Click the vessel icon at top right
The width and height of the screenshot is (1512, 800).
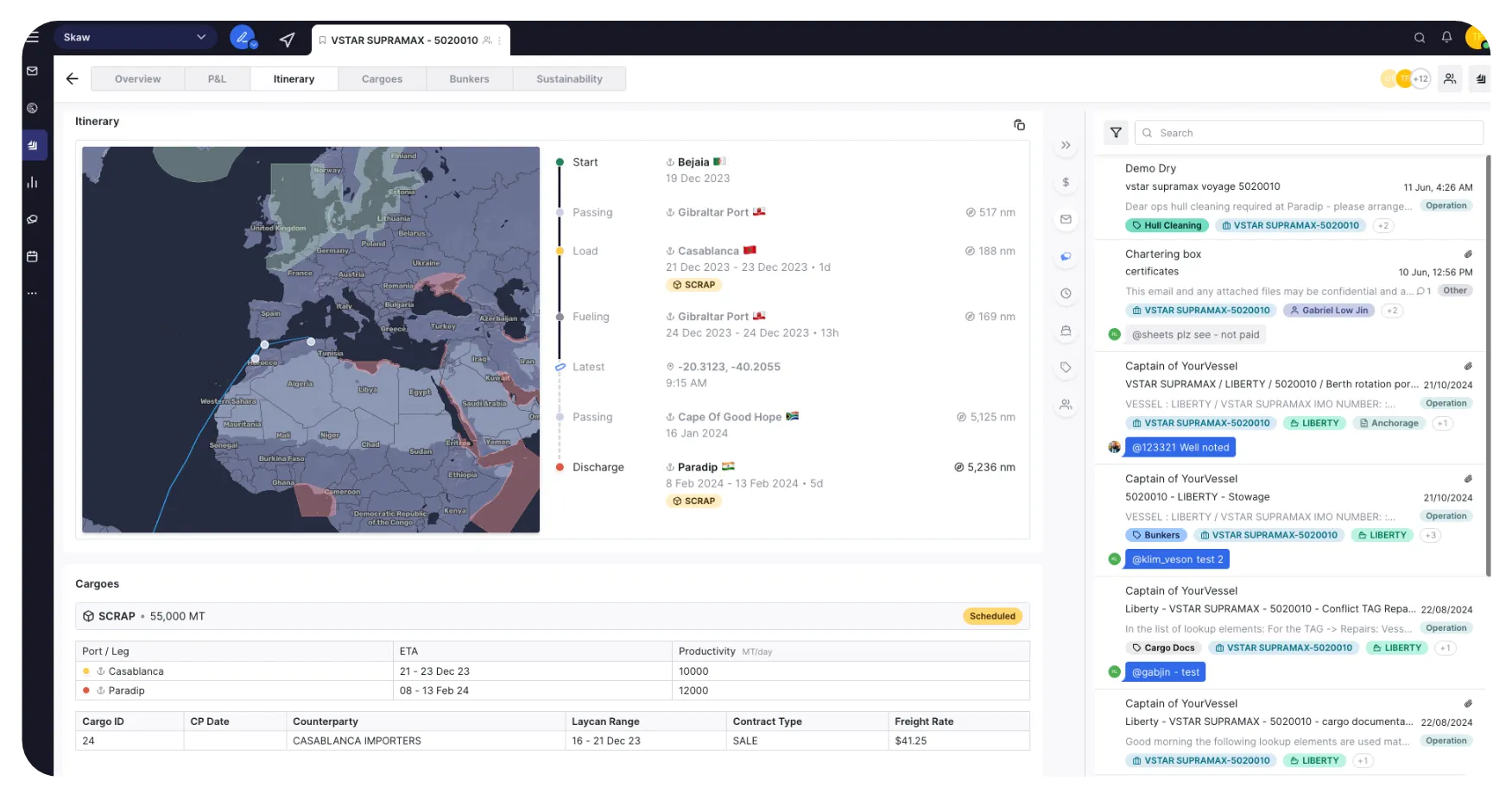tap(1481, 79)
